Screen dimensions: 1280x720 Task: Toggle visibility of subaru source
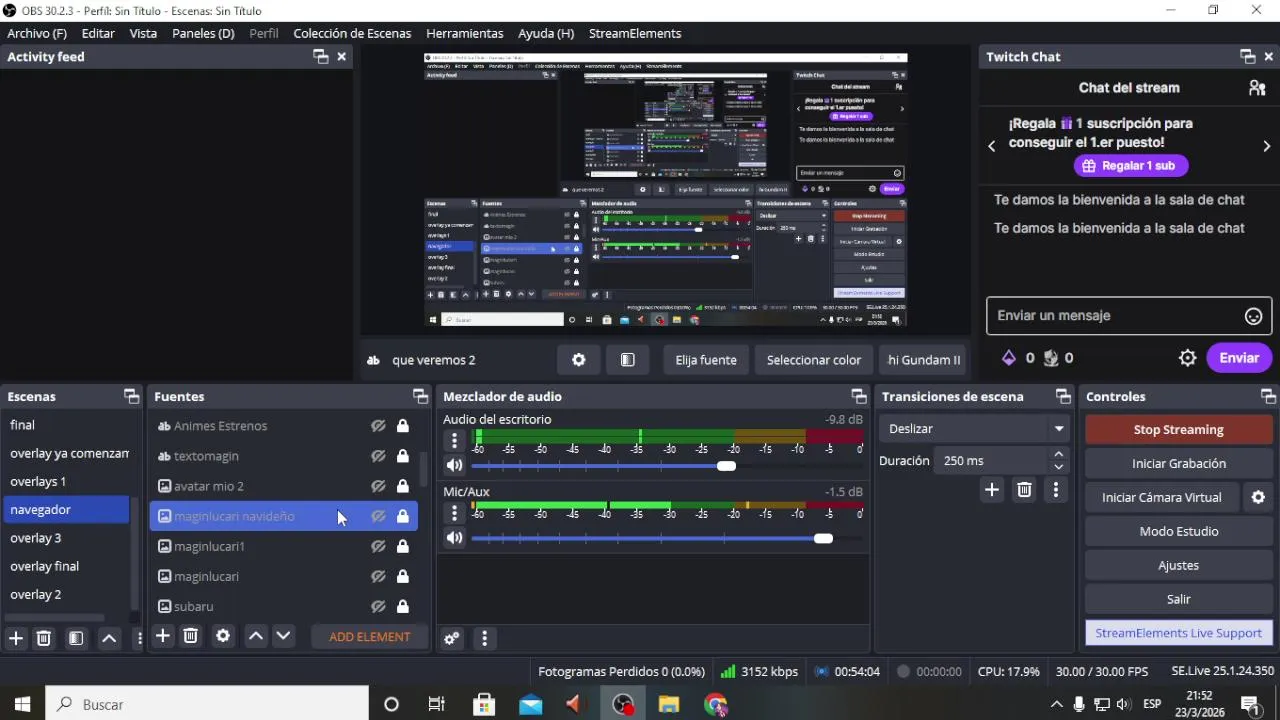[378, 606]
